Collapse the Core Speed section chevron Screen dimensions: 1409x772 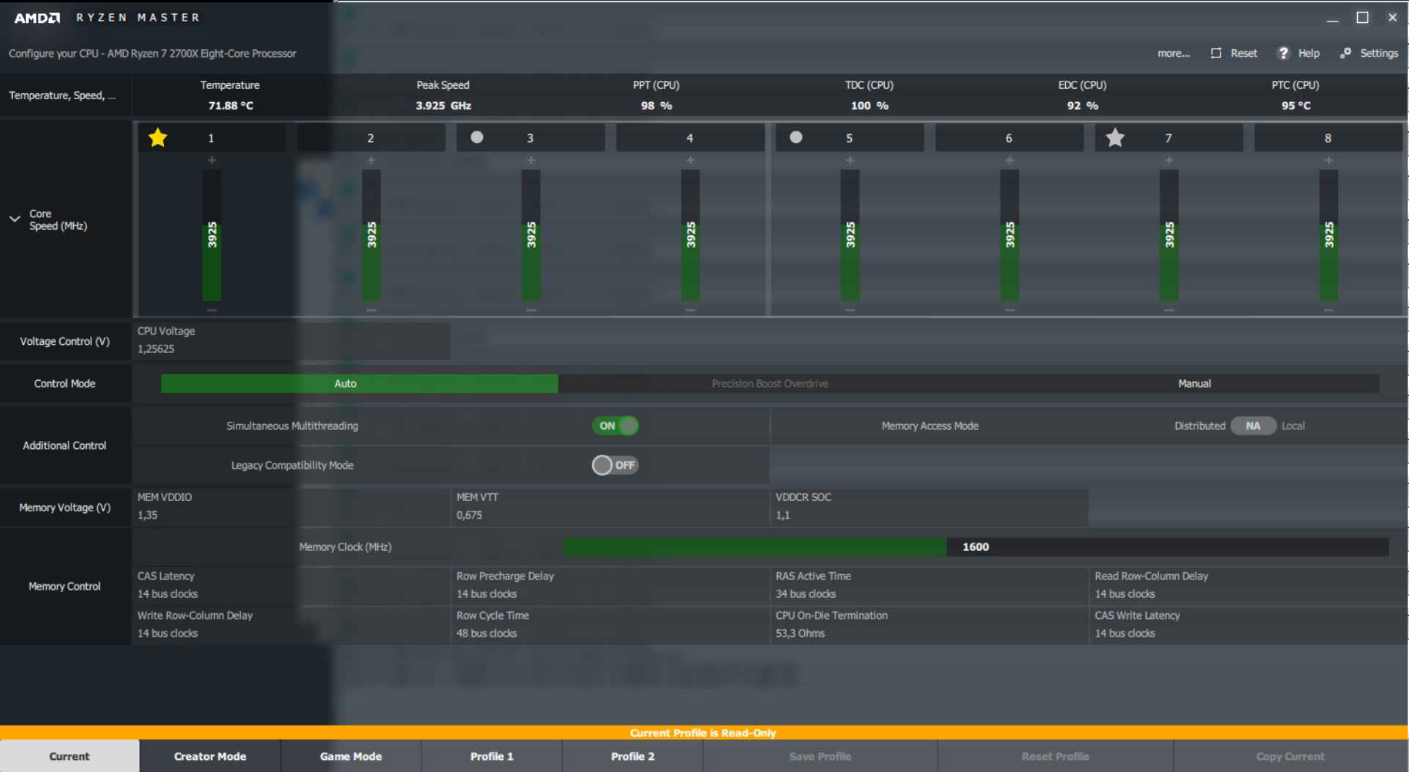pos(15,219)
